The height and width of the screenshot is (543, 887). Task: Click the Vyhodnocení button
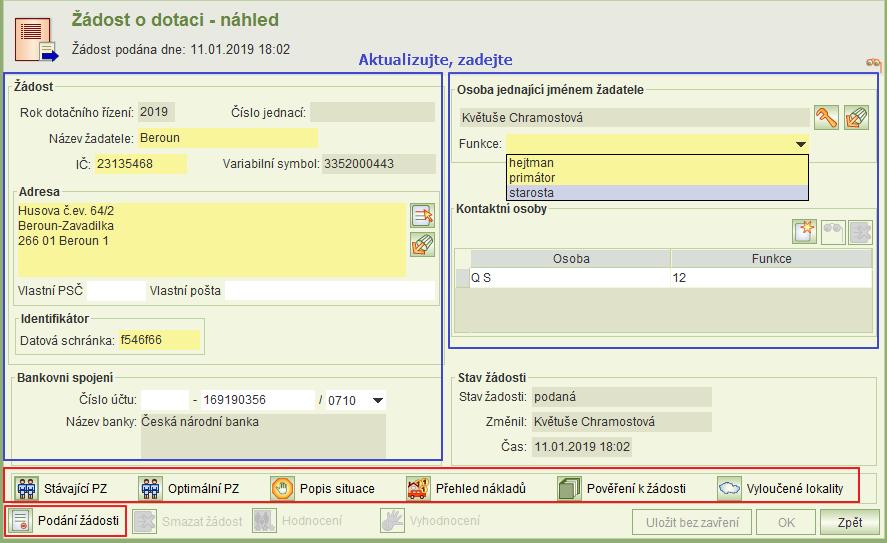(430, 521)
